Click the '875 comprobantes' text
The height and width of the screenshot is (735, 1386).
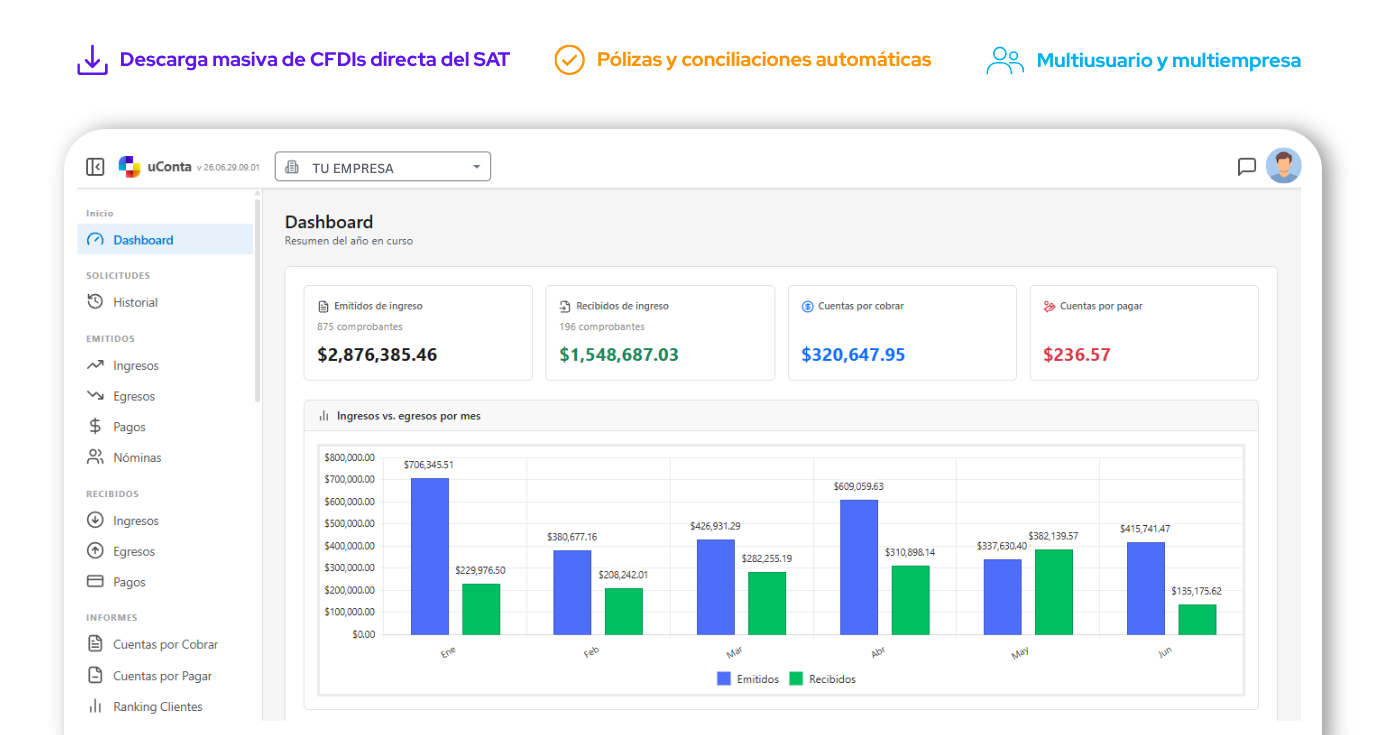(360, 327)
